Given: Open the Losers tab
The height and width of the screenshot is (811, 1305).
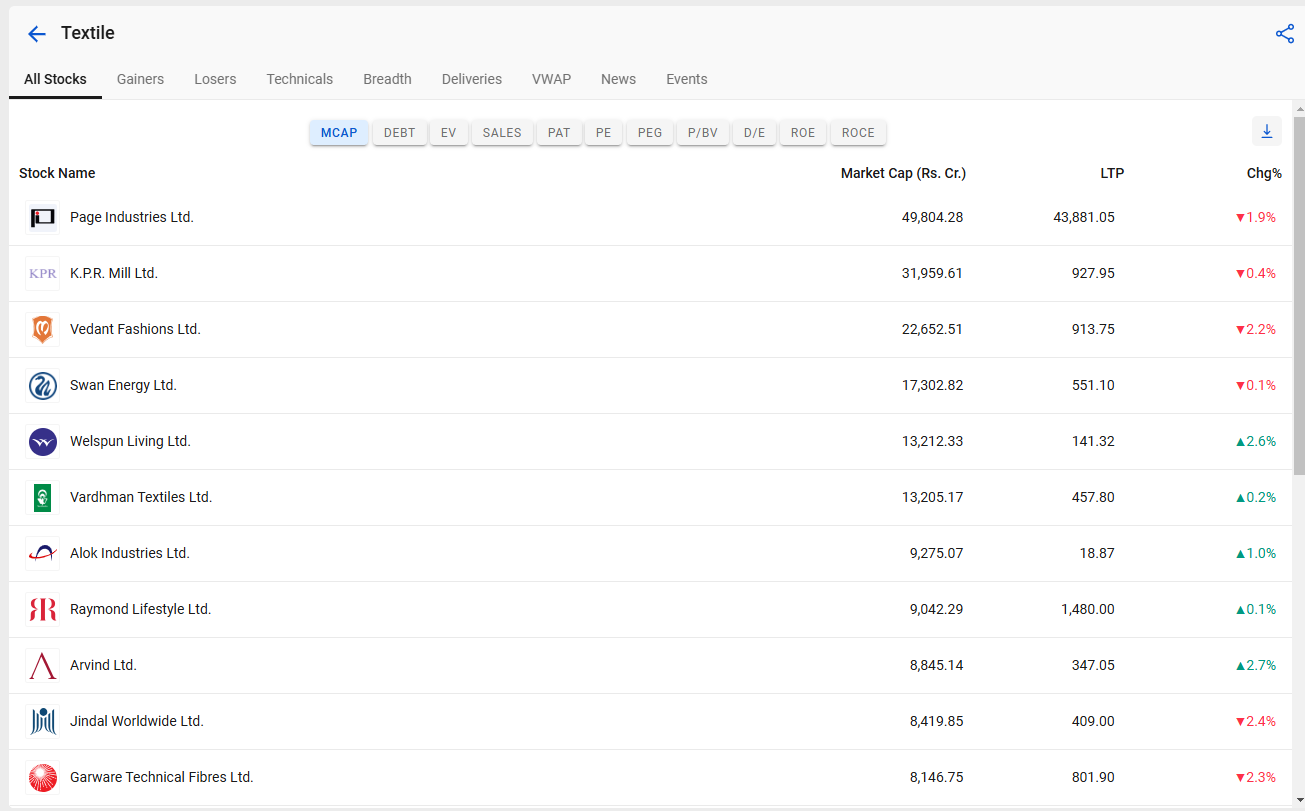Looking at the screenshot, I should (x=215, y=79).
